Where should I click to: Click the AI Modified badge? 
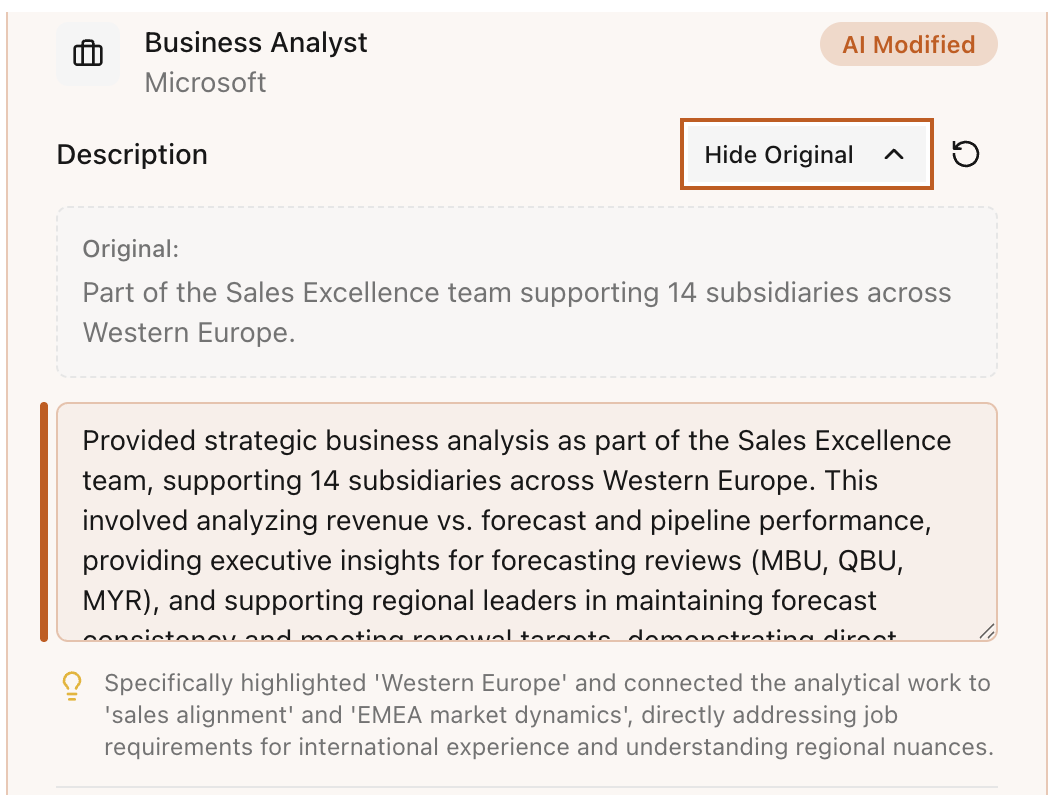[908, 45]
